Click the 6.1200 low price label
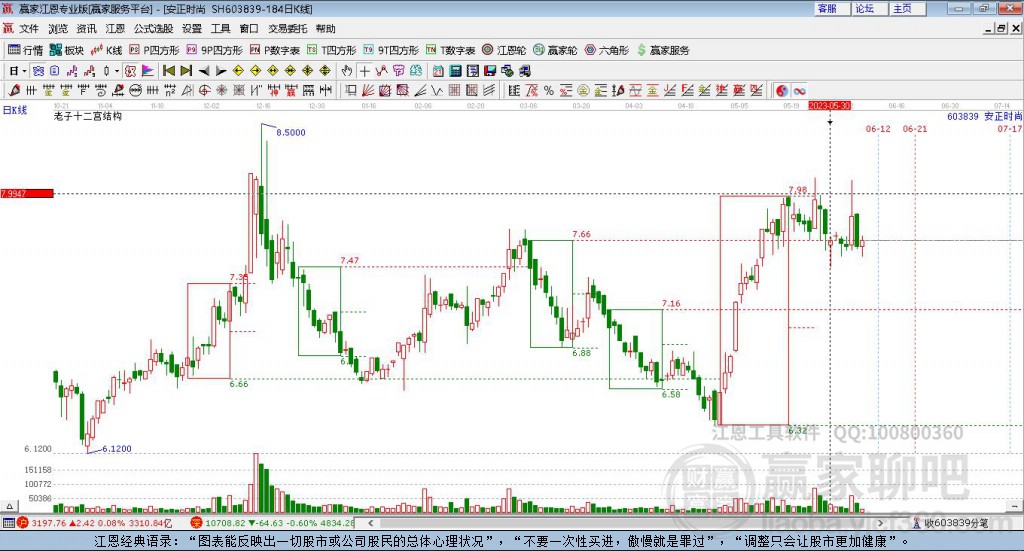The width and height of the screenshot is (1024, 551). tap(117, 449)
